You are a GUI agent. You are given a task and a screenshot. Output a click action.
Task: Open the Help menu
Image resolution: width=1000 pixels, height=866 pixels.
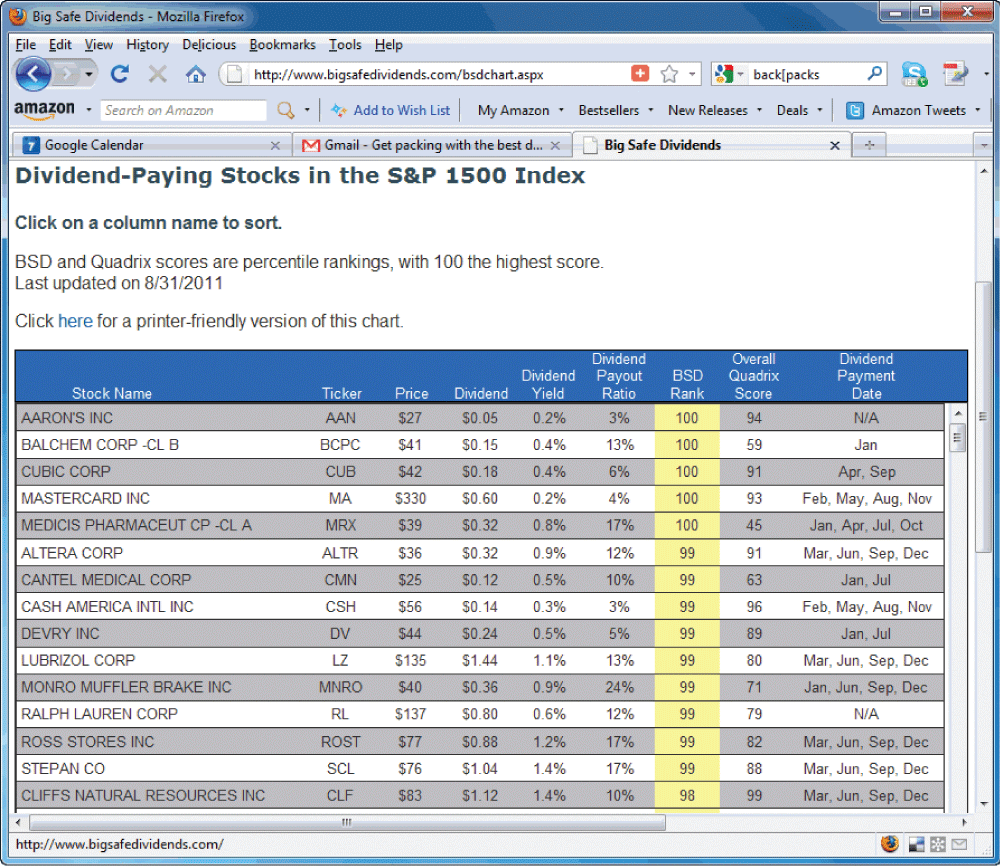388,45
